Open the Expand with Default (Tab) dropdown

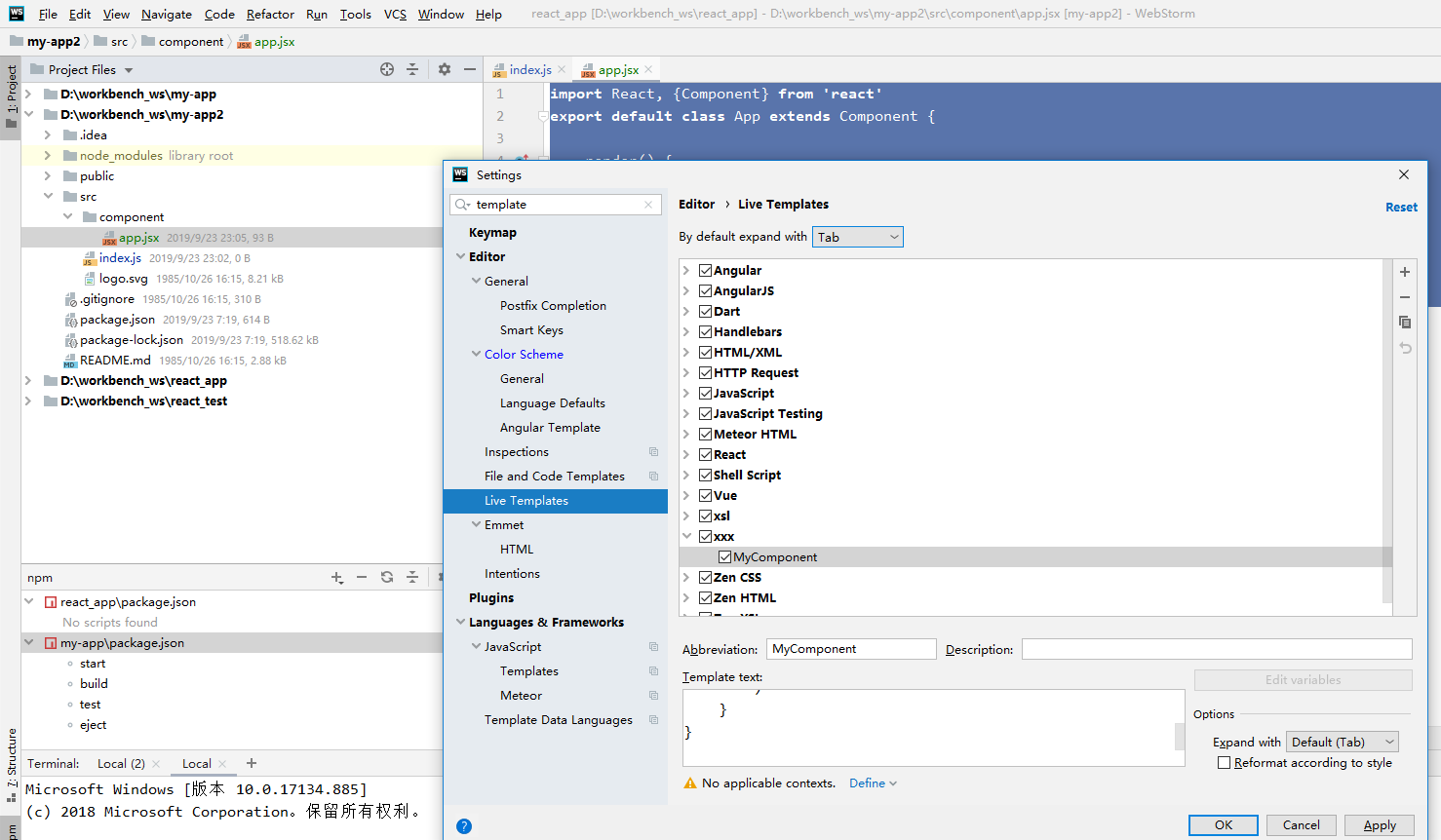(1343, 743)
